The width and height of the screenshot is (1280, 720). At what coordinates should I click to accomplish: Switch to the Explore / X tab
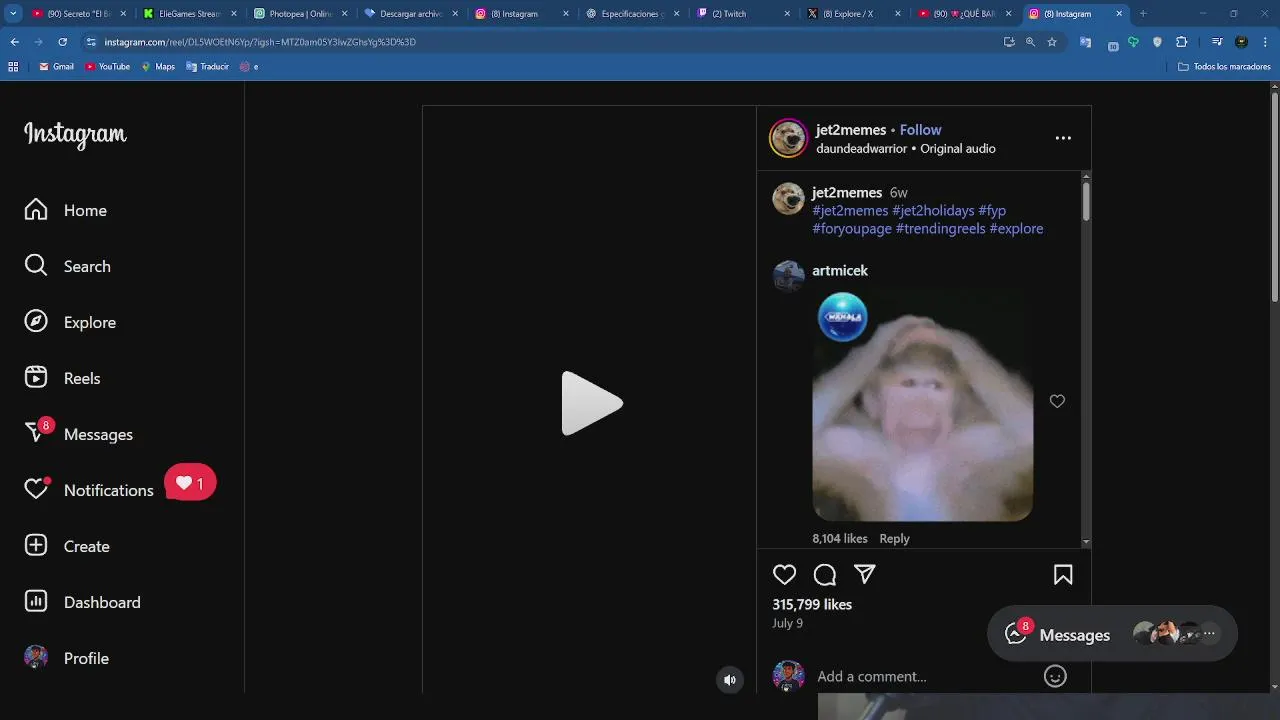854,14
